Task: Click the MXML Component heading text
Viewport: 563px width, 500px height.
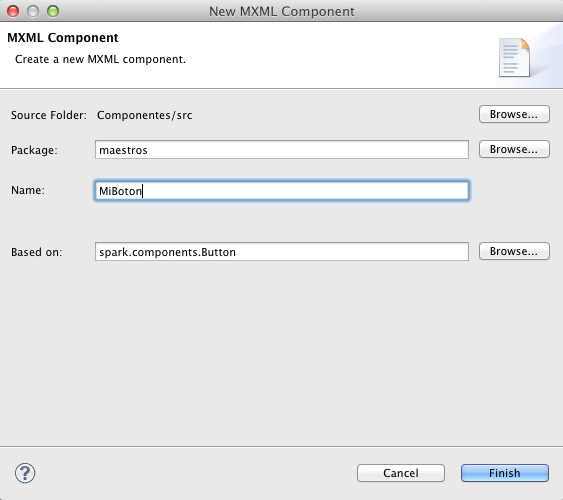Action: pos(62,38)
